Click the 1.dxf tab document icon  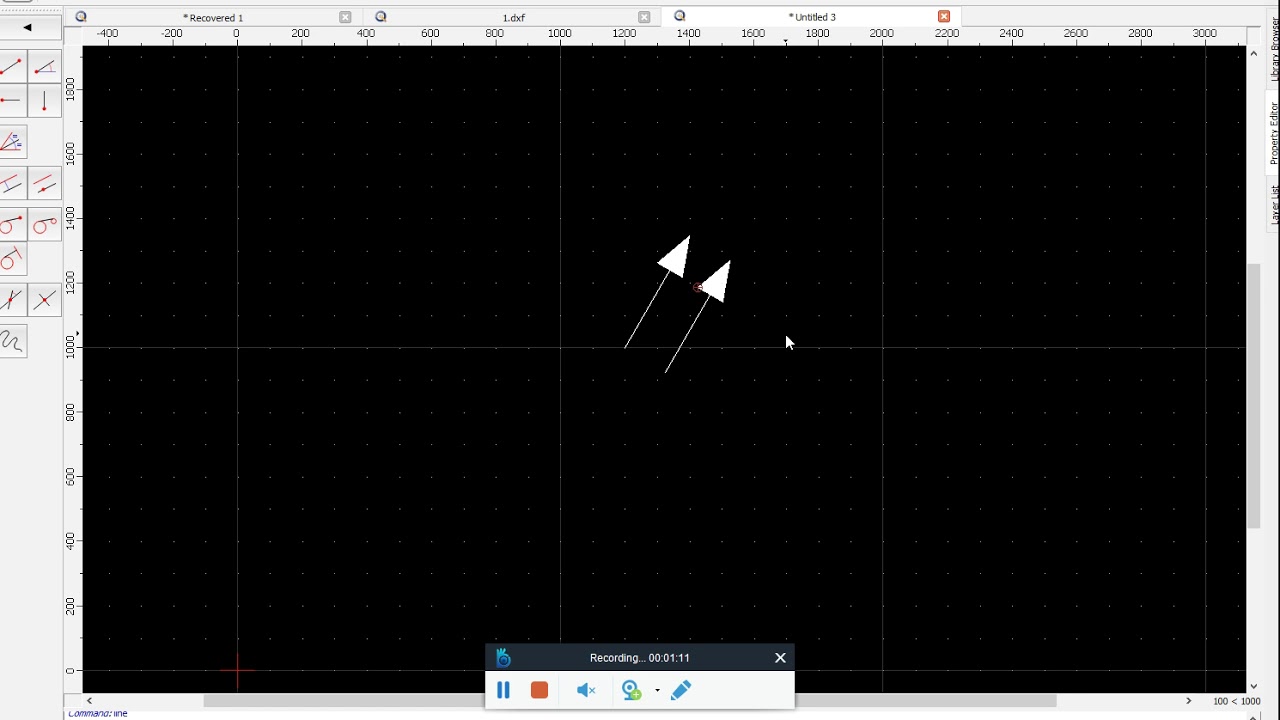coord(380,17)
